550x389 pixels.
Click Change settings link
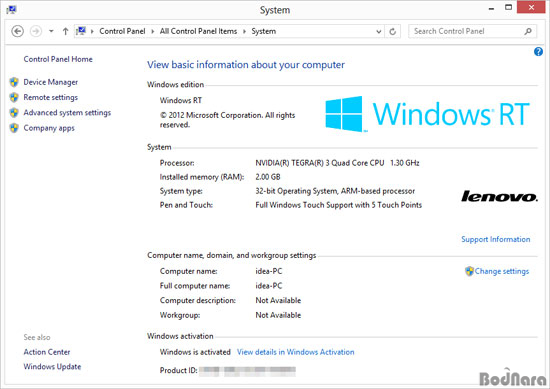502,271
